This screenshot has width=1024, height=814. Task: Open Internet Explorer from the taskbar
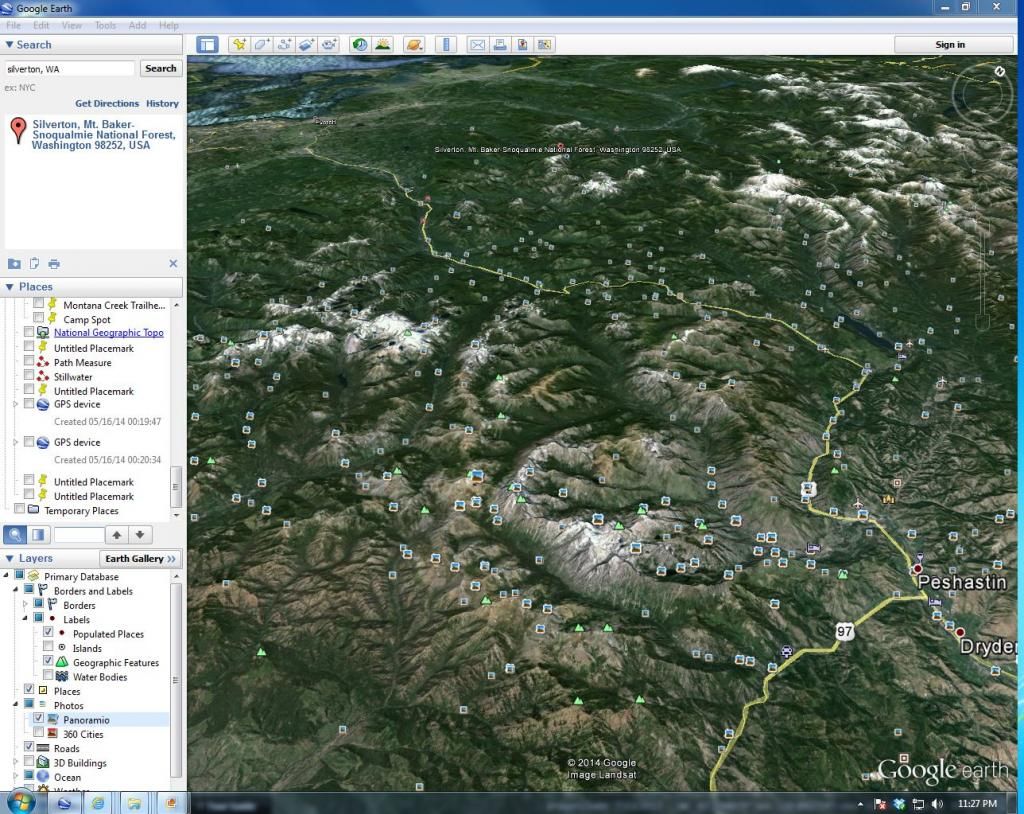(x=98, y=803)
